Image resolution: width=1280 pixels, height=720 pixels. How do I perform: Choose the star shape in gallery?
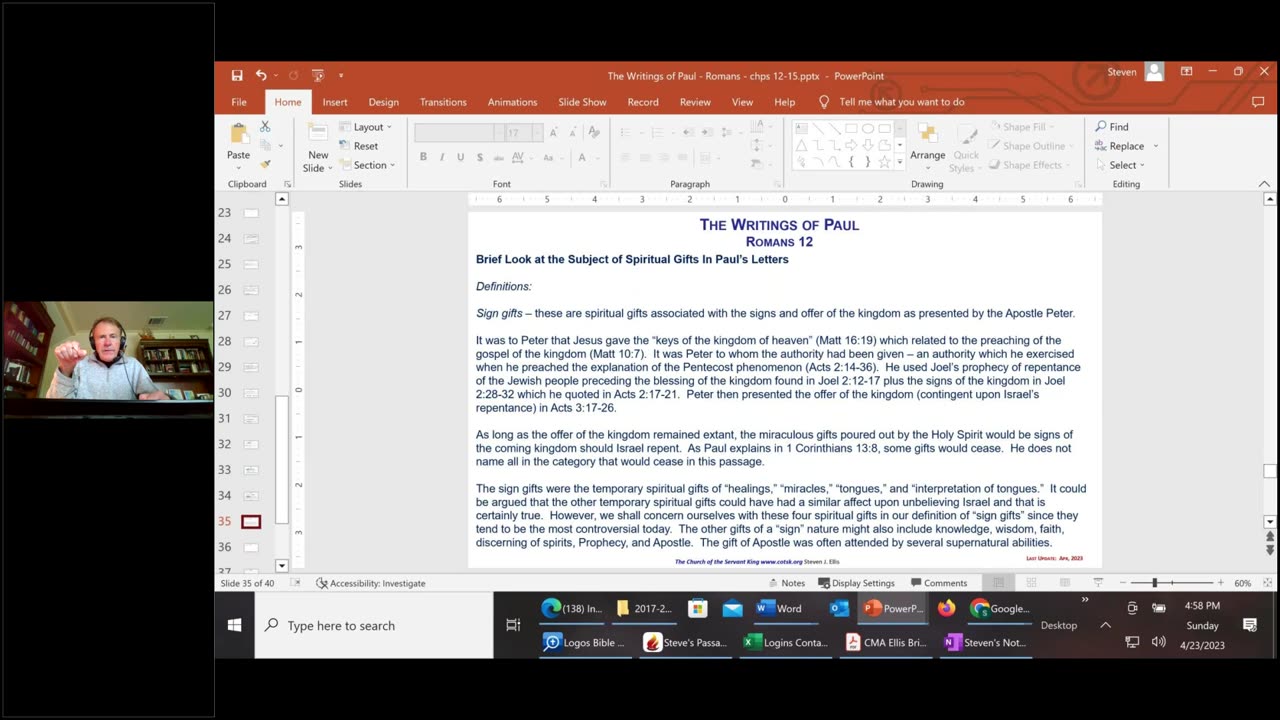tap(884, 162)
